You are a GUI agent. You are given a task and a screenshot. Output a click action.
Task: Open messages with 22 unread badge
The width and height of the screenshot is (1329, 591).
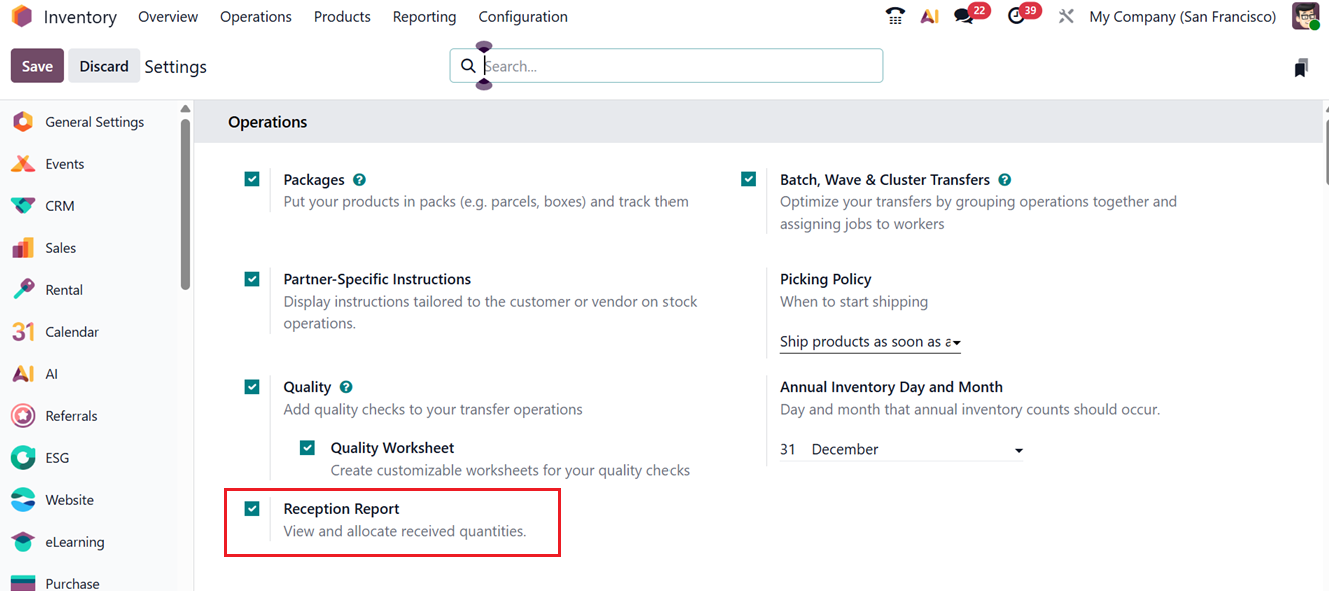[964, 16]
